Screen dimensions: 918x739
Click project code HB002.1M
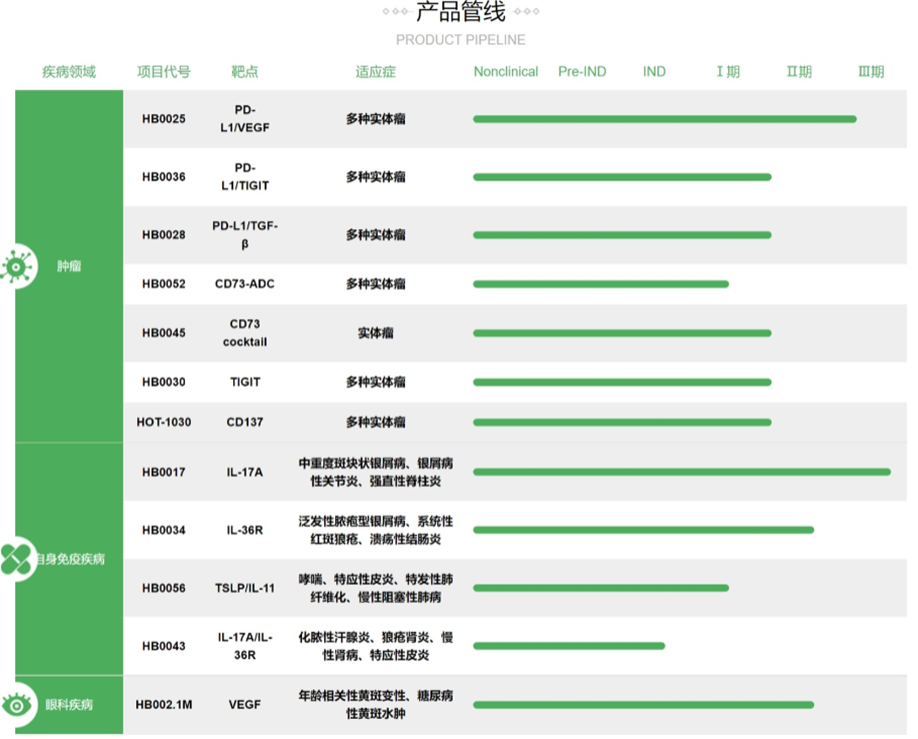pos(164,705)
